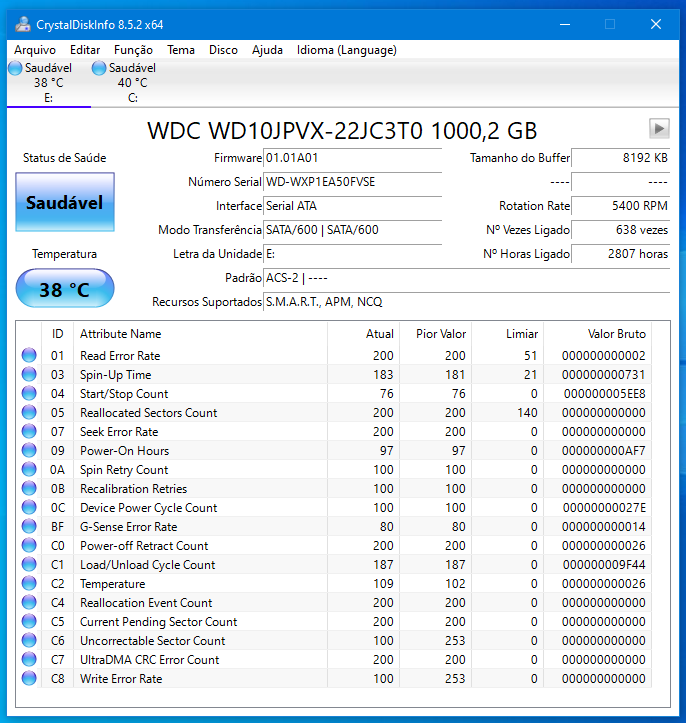
Task: Click status orb for Current Pending Sector Count
Action: click(29, 621)
